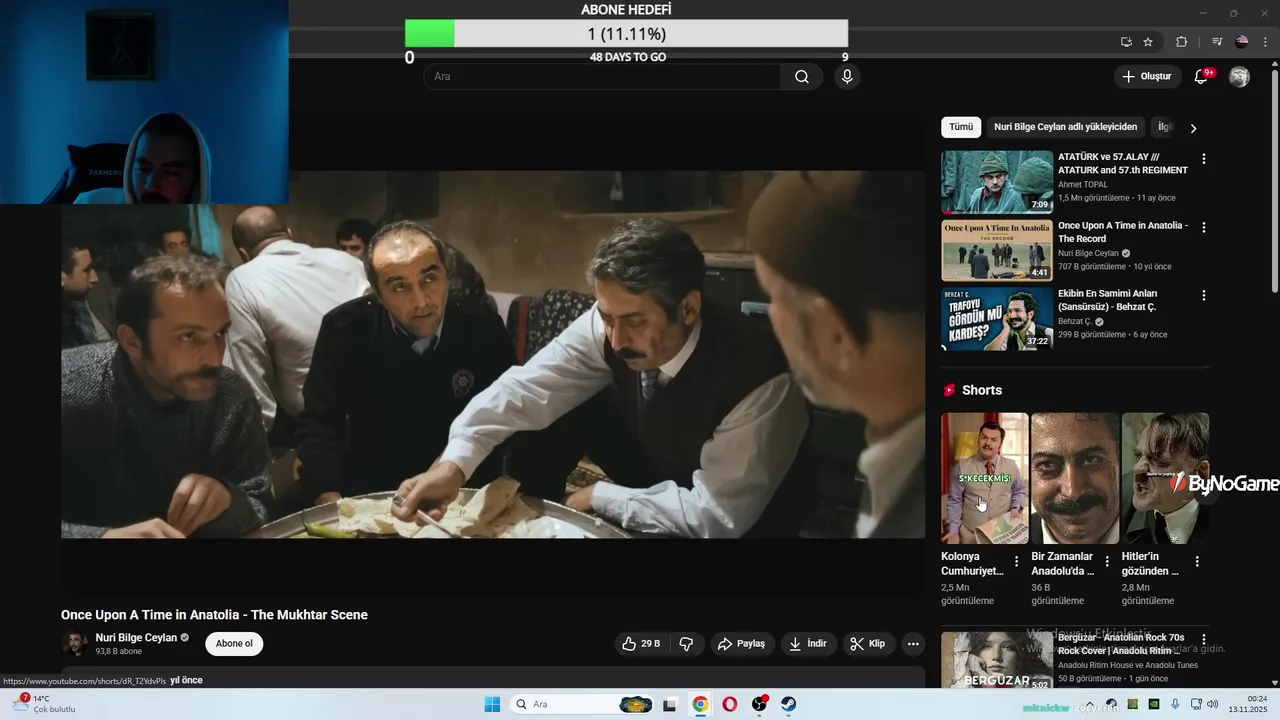Open options for Berguzar Anatolian Rock video
Screen dimensions: 1280x720
(x=1204, y=640)
